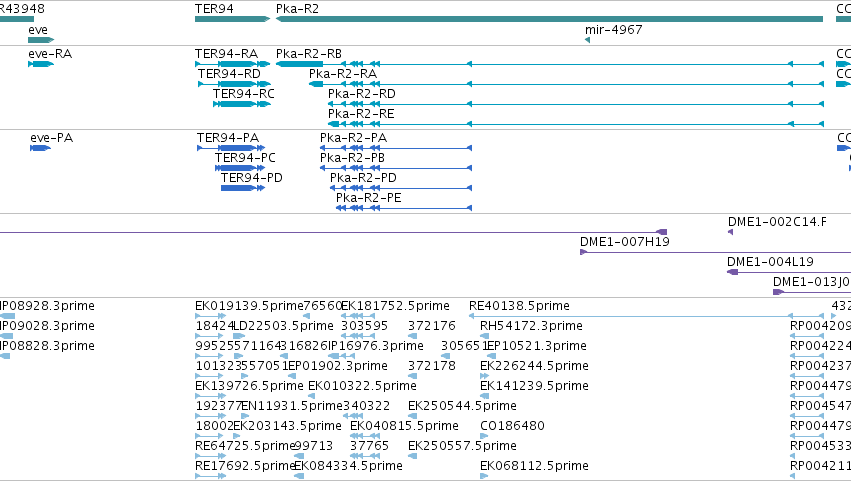This screenshot has width=851, height=481.
Task: Click the TER94 gene label
Action: click(214, 9)
